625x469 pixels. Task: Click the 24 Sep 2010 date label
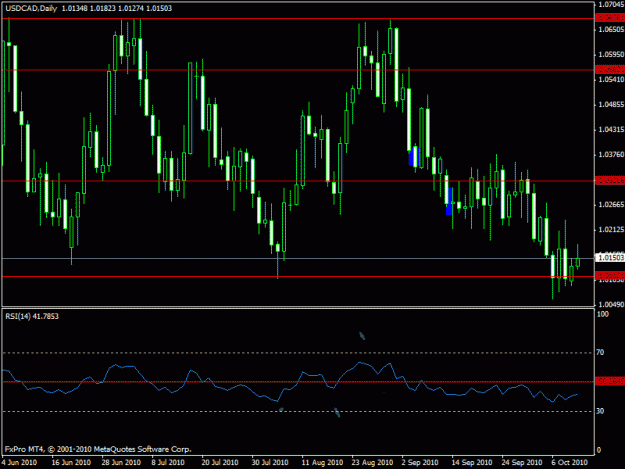click(522, 463)
